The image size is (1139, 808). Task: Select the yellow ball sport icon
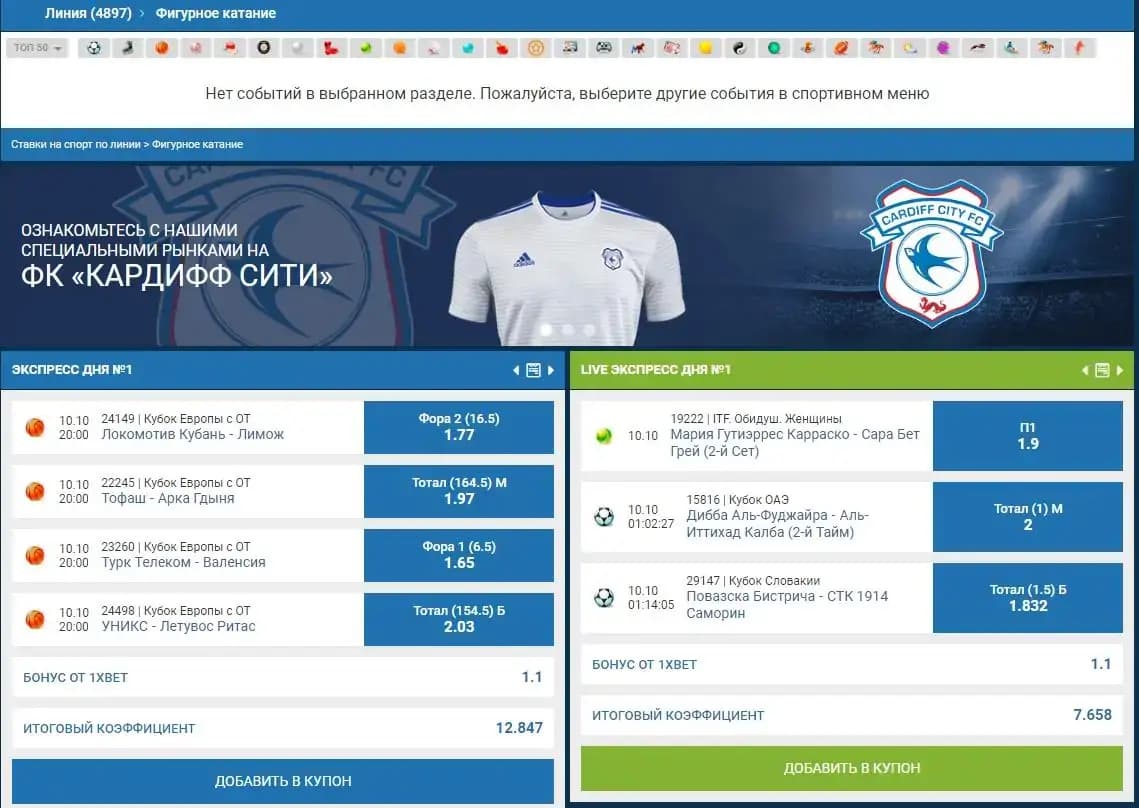(705, 48)
